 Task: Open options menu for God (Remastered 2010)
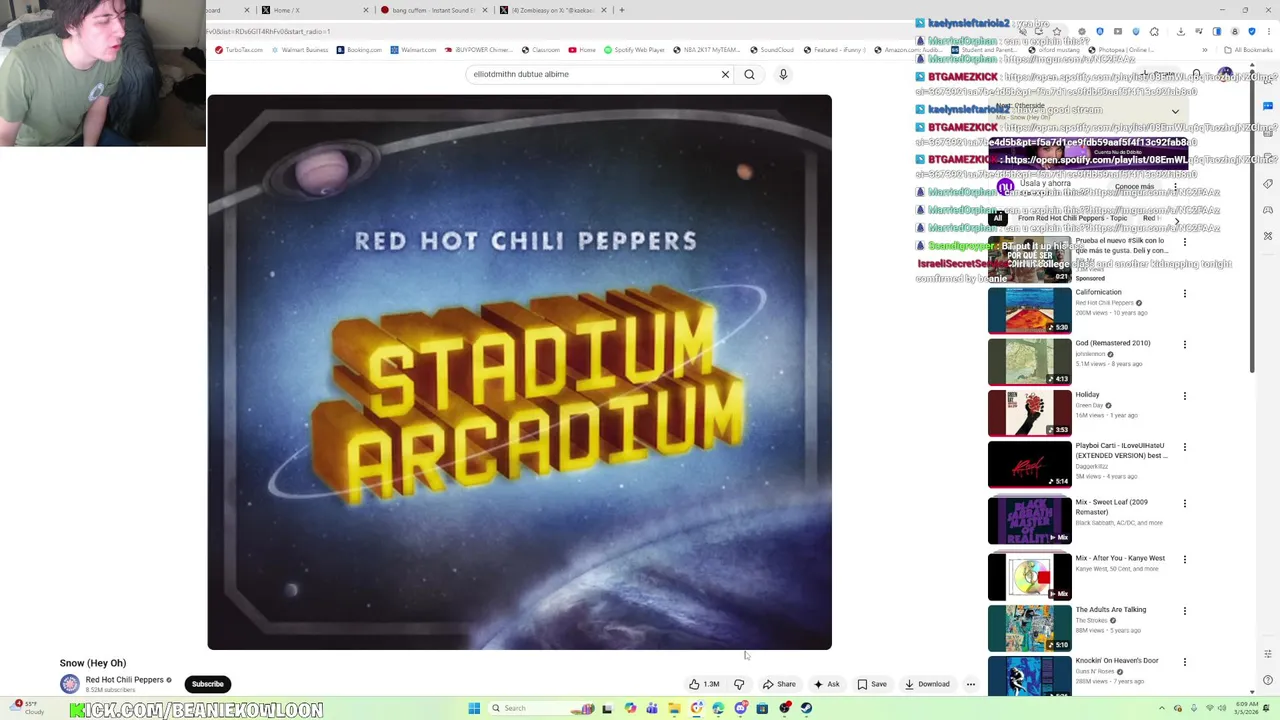1185,345
